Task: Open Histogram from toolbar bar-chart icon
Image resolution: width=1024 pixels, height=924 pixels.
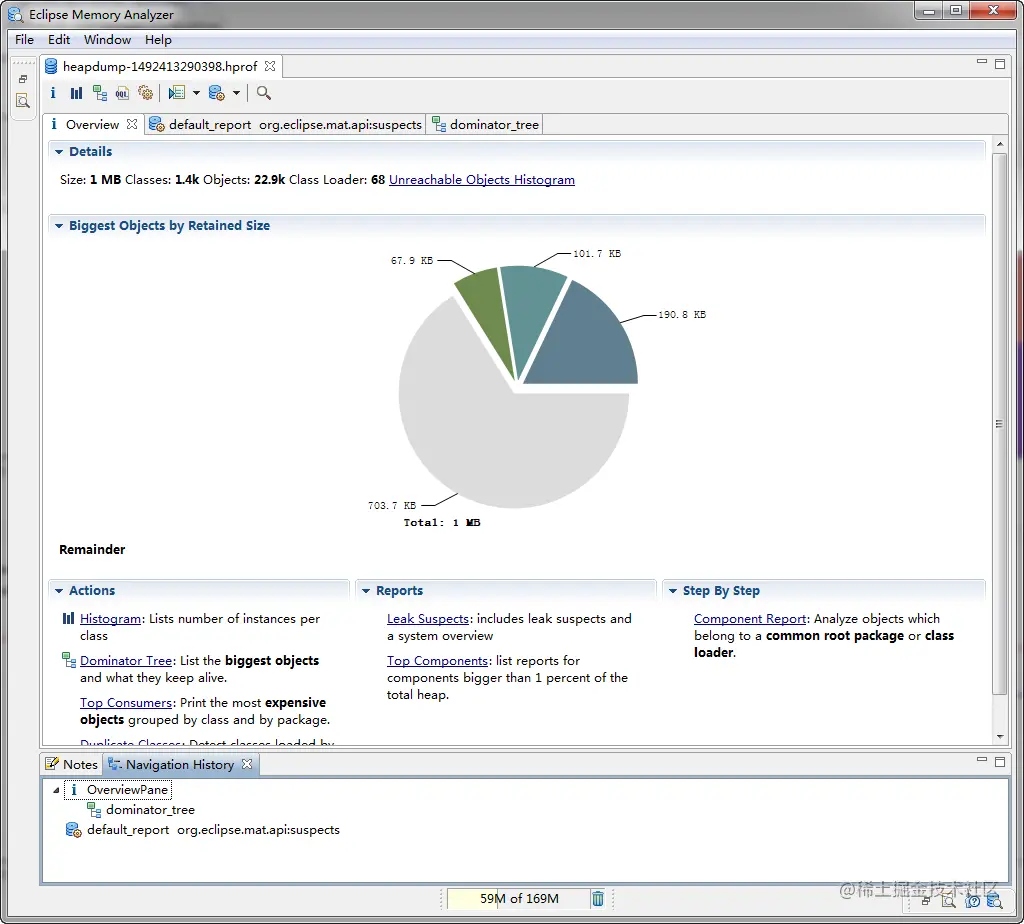Action: coord(76,93)
